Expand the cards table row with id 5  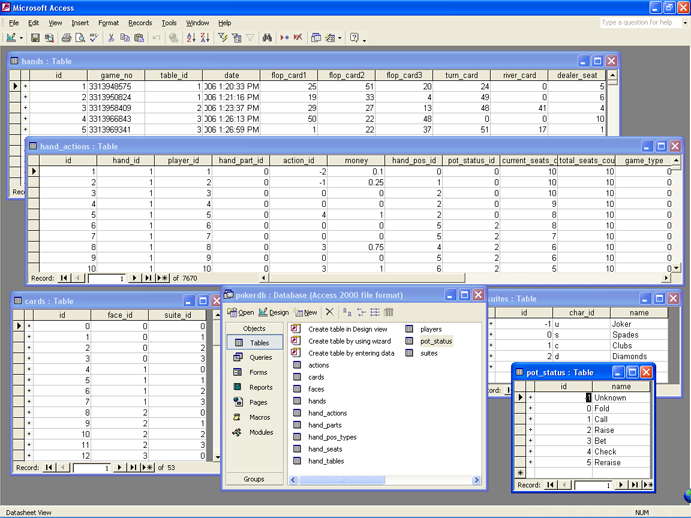(29, 380)
